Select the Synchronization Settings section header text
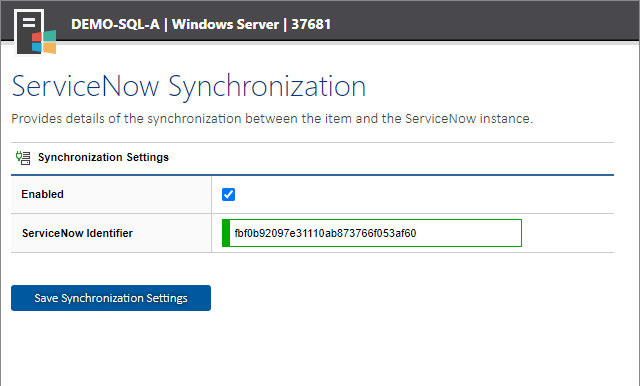This screenshot has height=386, width=640. coord(103,157)
